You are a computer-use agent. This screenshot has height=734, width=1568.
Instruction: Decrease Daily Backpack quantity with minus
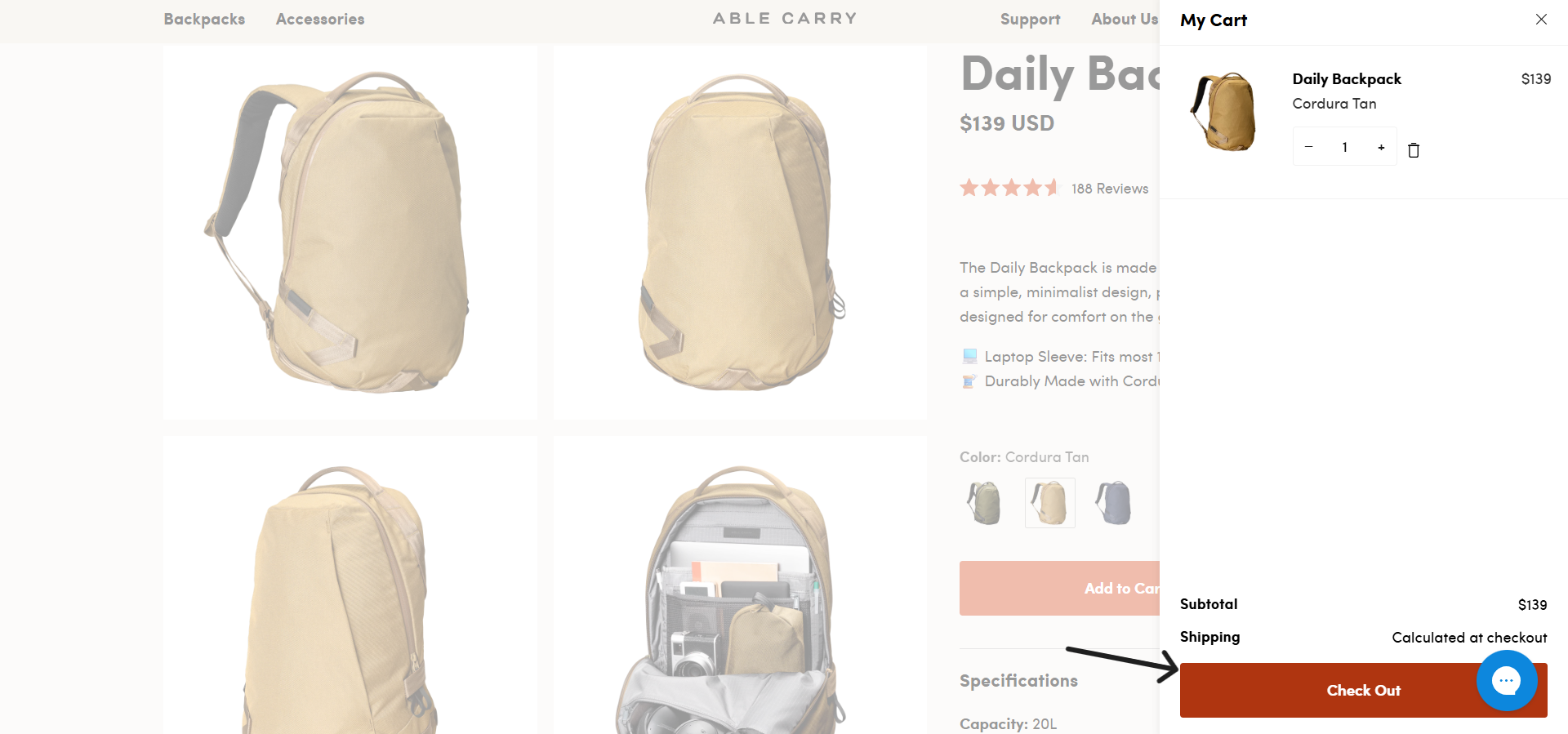pyautogui.click(x=1308, y=147)
